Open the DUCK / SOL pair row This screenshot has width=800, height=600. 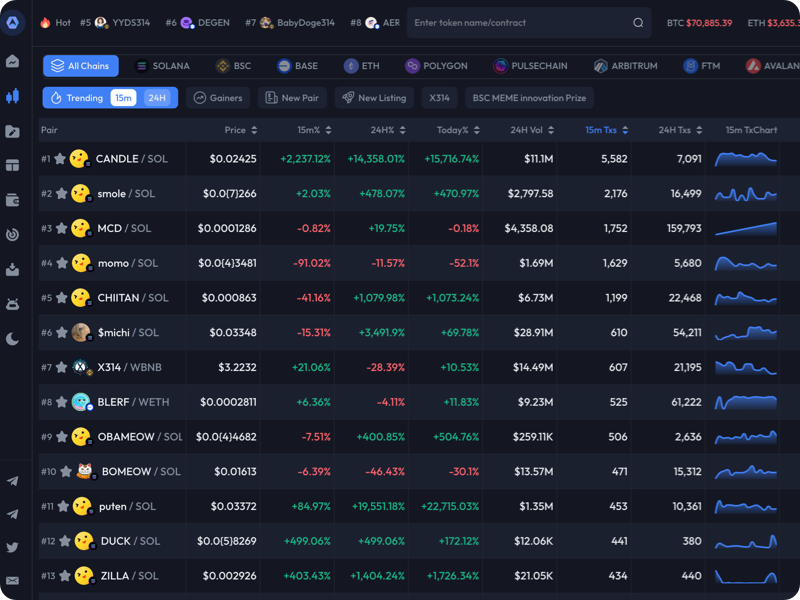click(x=418, y=541)
